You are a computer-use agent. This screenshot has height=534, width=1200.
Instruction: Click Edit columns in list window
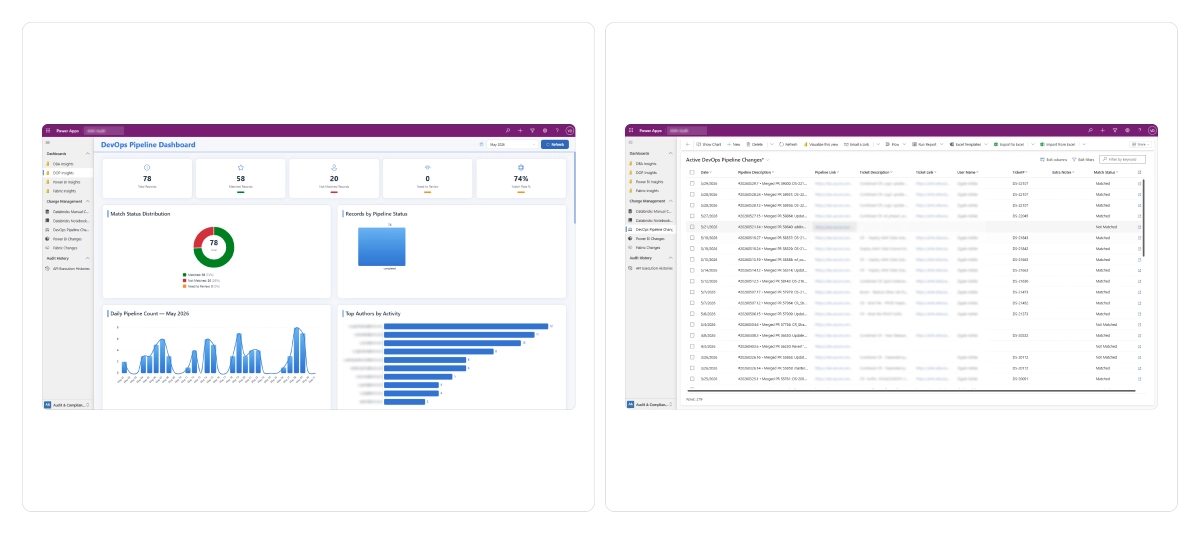pyautogui.click(x=1054, y=160)
